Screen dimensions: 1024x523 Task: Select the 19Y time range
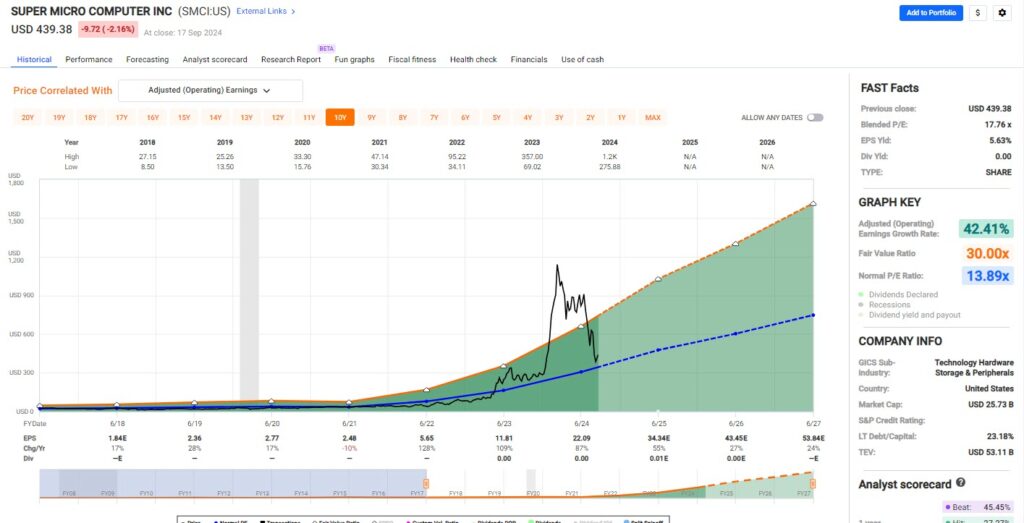[59, 118]
